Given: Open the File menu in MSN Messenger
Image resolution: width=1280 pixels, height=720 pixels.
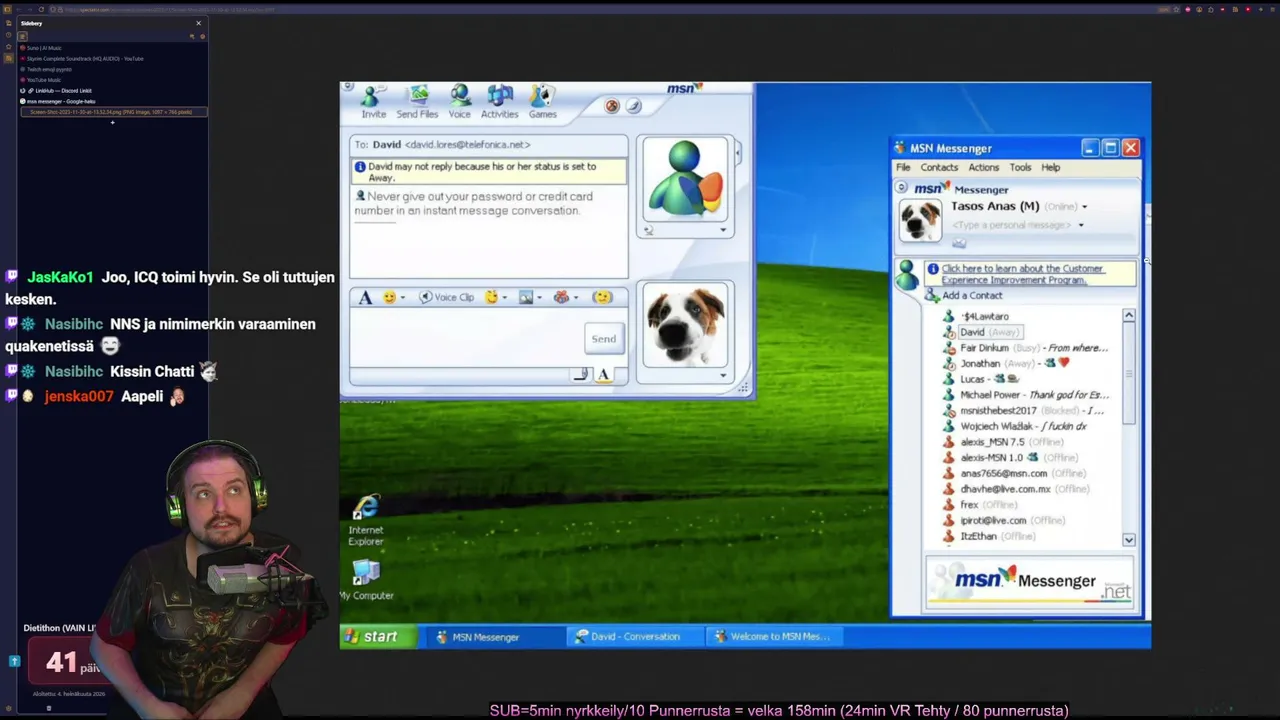Looking at the screenshot, I should tap(903, 168).
